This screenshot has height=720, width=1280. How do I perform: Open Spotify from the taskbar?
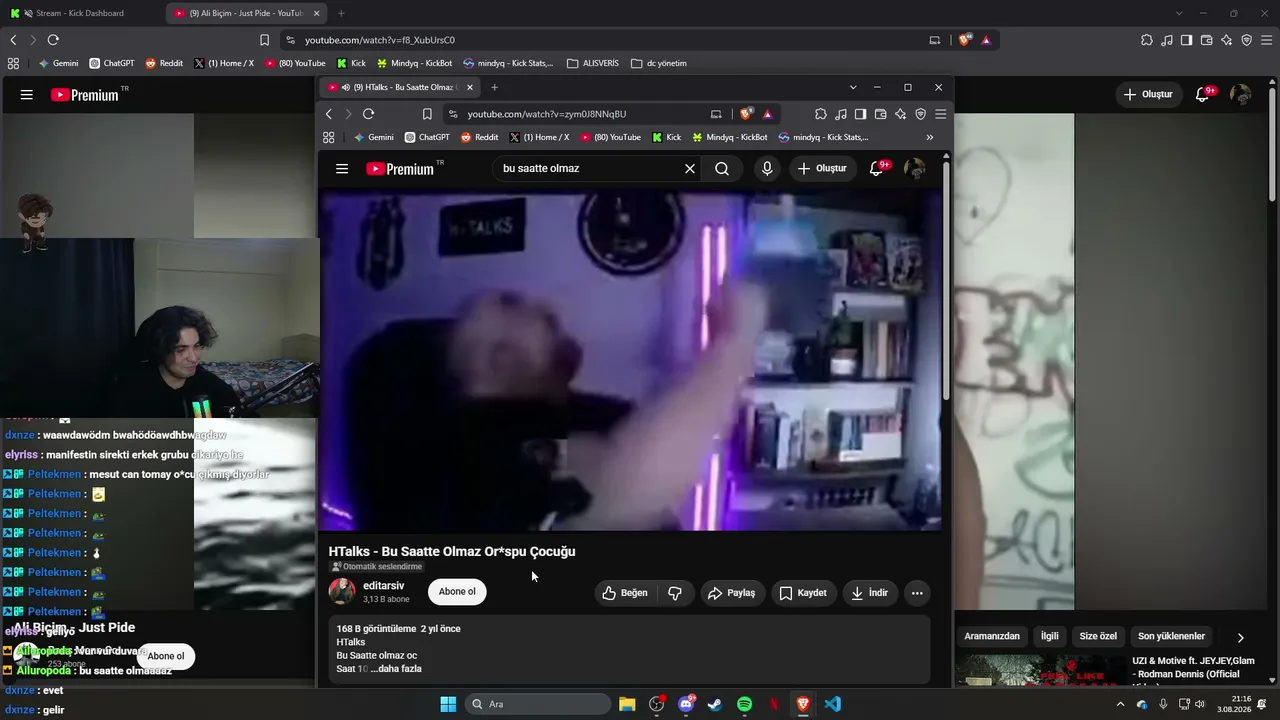click(745, 704)
